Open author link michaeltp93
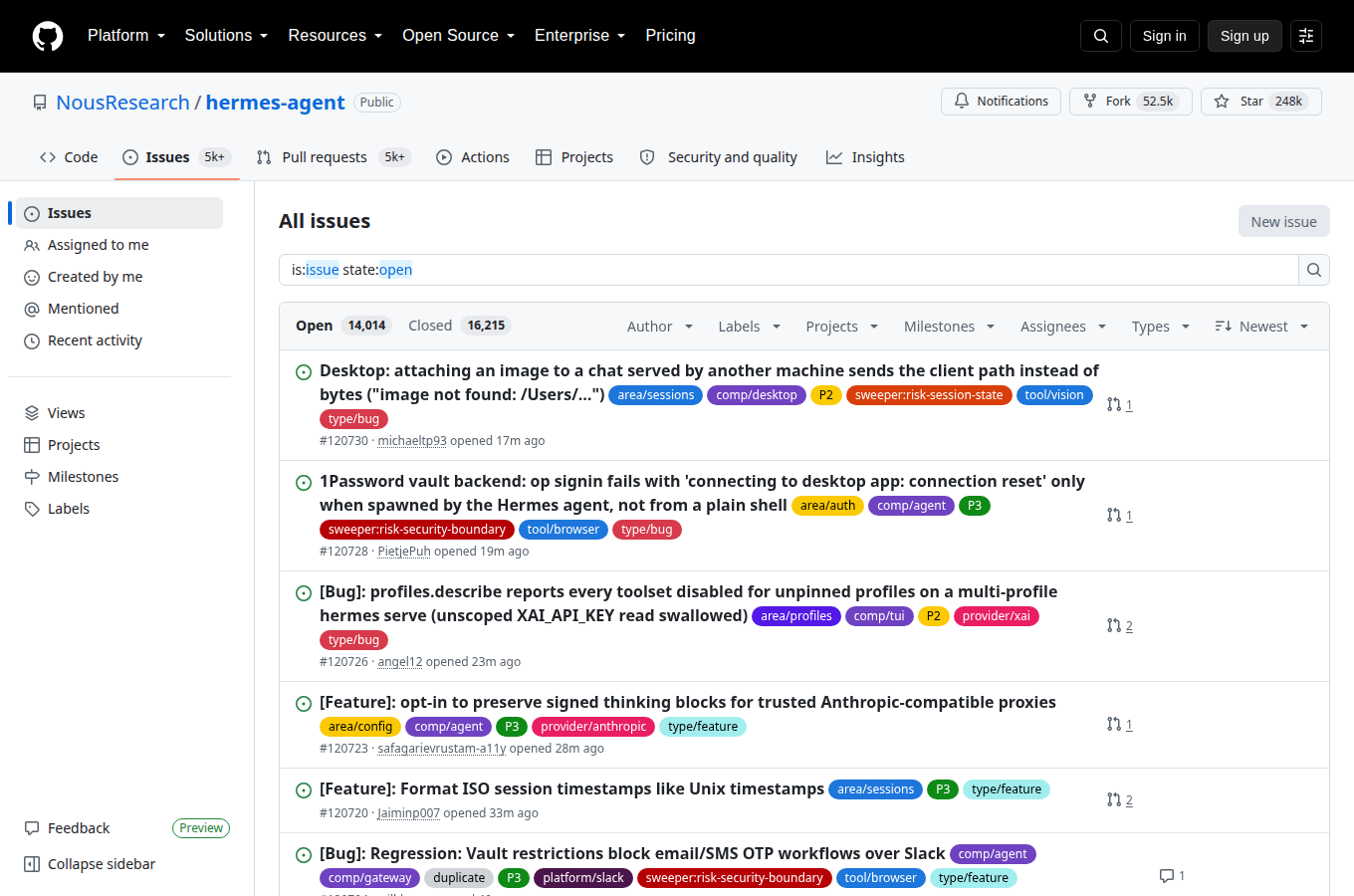 coord(412,440)
